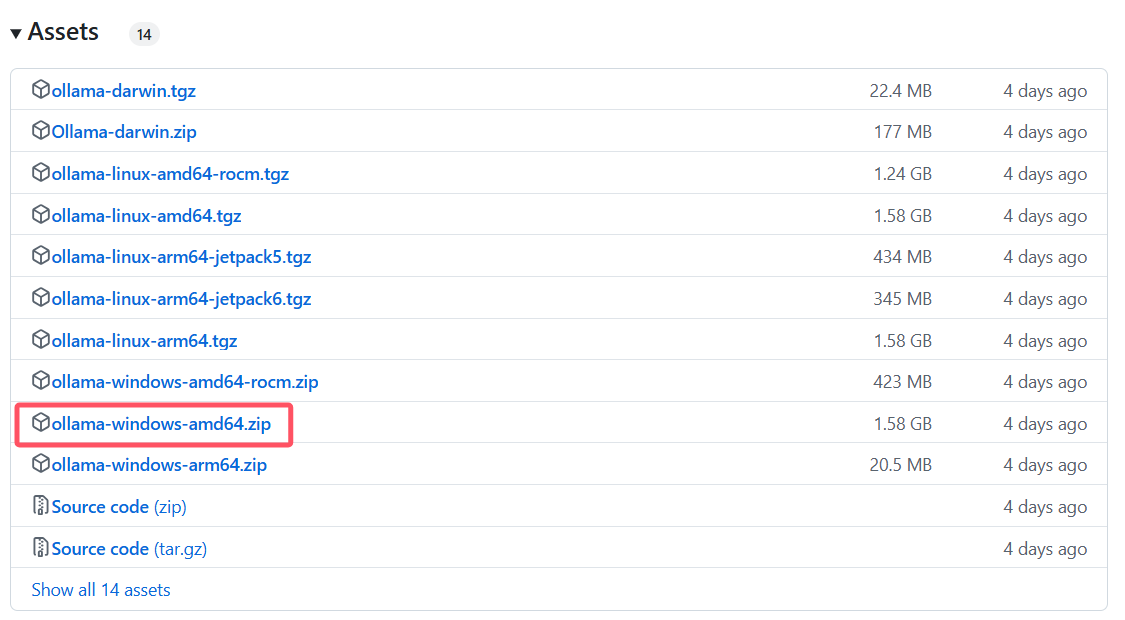Click zip file icon beside Source code (zip)
The image size is (1125, 620).
pos(41,506)
